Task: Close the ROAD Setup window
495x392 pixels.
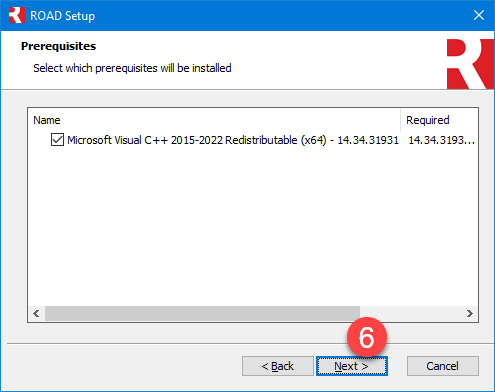Action: point(479,15)
